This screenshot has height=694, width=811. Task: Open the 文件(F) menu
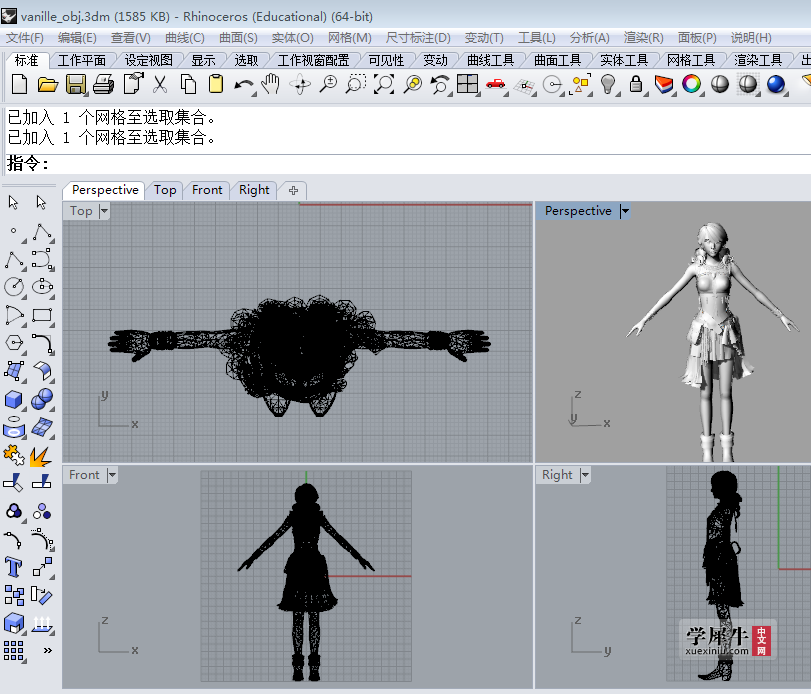point(25,38)
